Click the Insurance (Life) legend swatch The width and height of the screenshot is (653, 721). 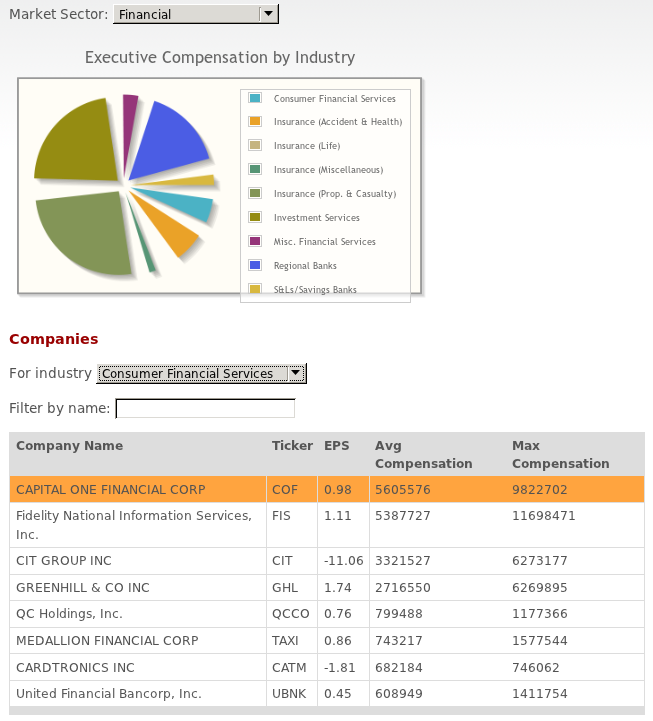tap(255, 145)
